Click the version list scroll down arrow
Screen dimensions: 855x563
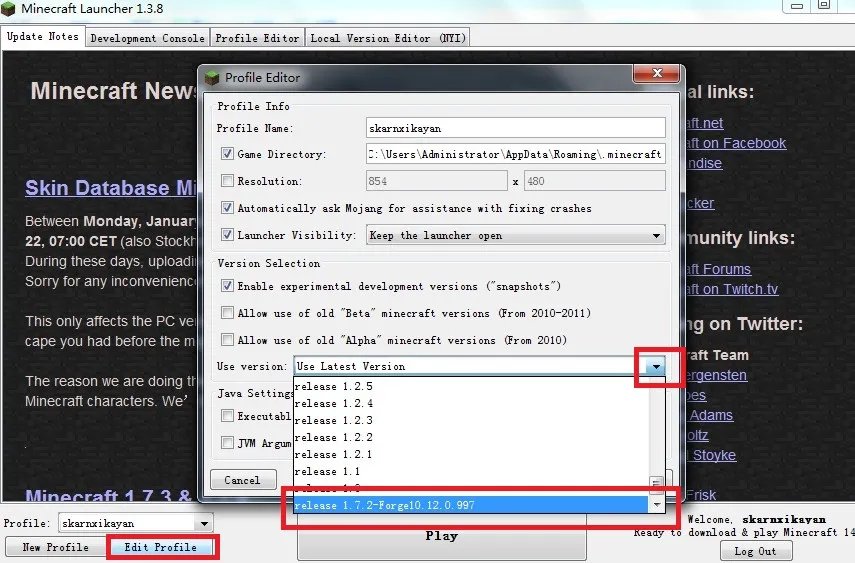(657, 505)
